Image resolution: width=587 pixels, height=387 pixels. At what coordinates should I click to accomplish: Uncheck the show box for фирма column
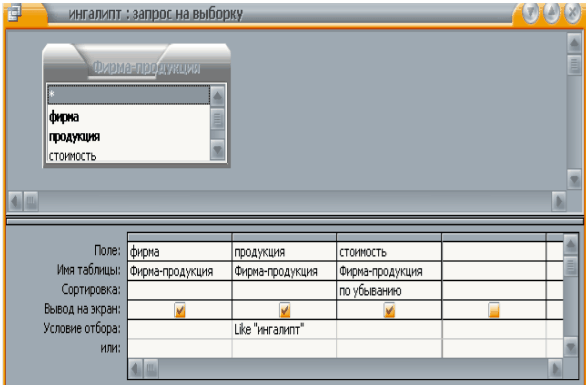pyautogui.click(x=180, y=310)
